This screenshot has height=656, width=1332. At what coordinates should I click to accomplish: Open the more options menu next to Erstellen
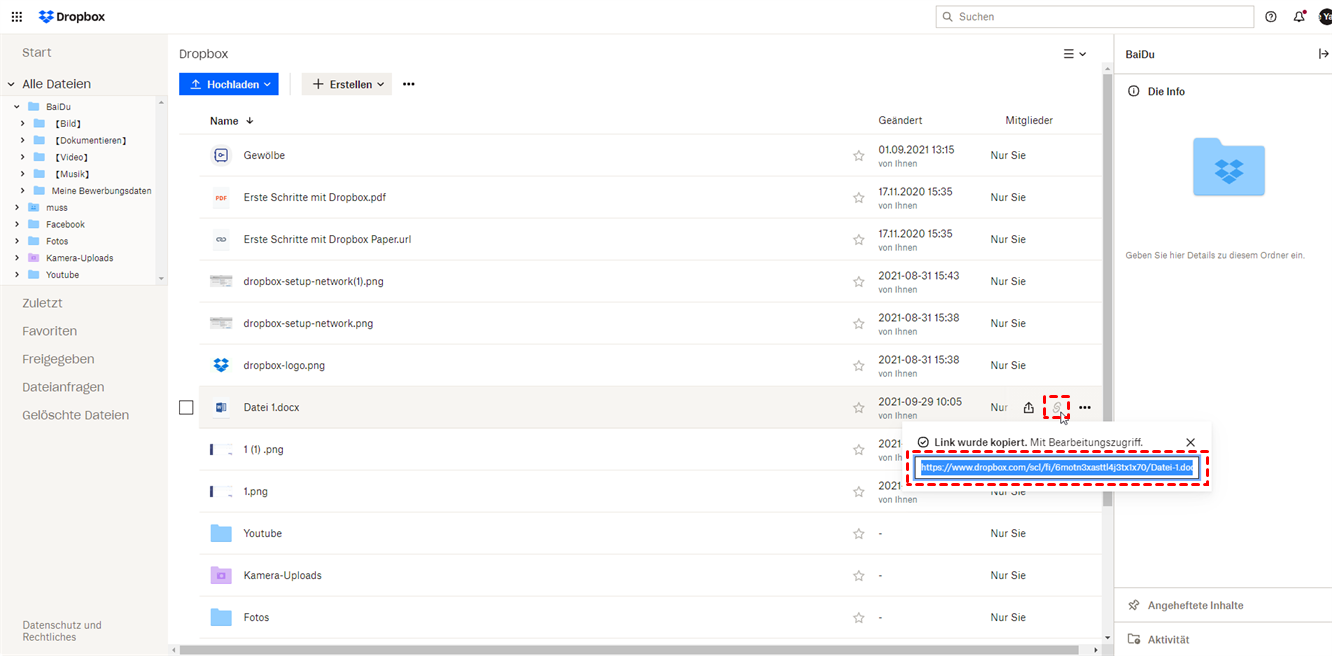coord(409,84)
